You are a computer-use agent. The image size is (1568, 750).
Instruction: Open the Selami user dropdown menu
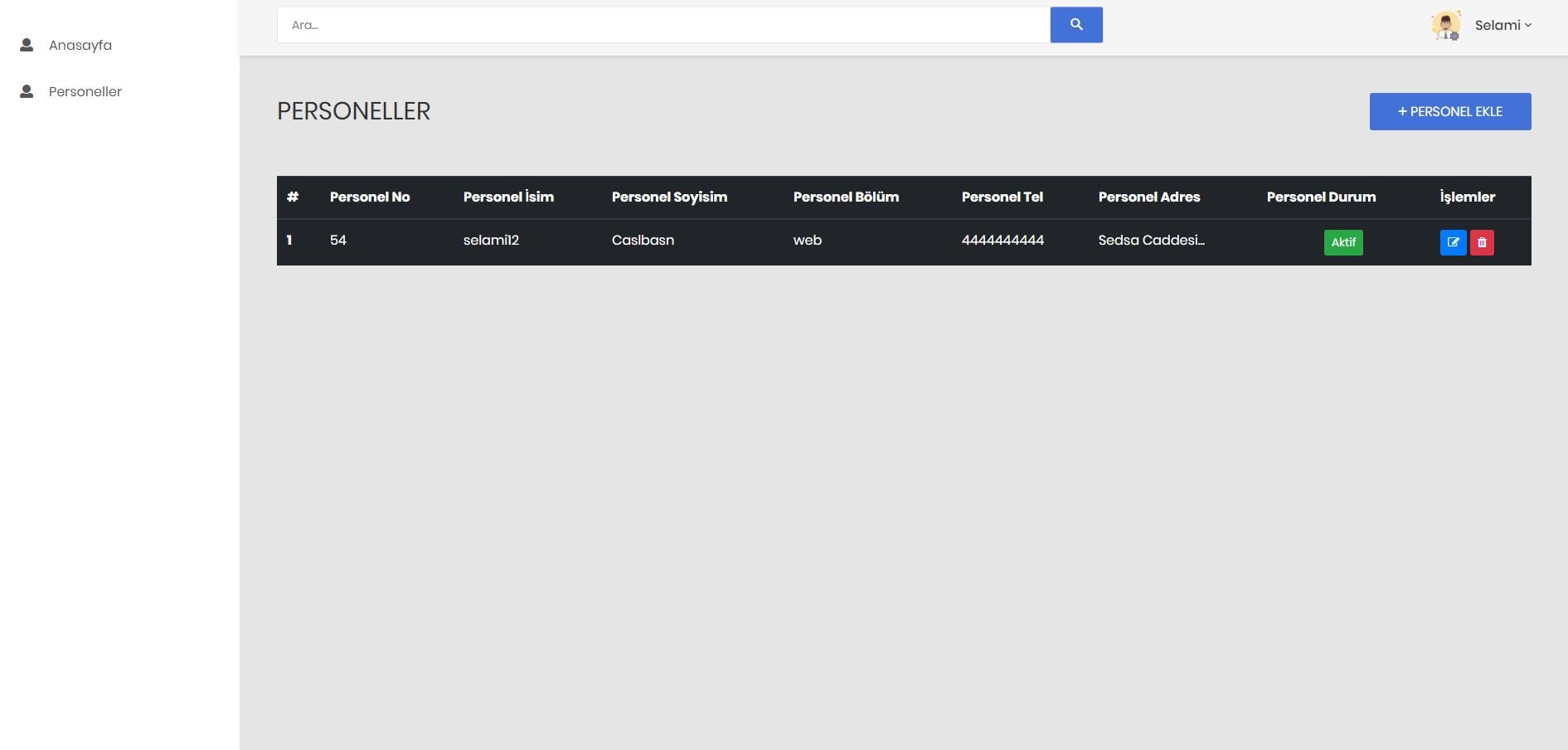click(x=1502, y=25)
